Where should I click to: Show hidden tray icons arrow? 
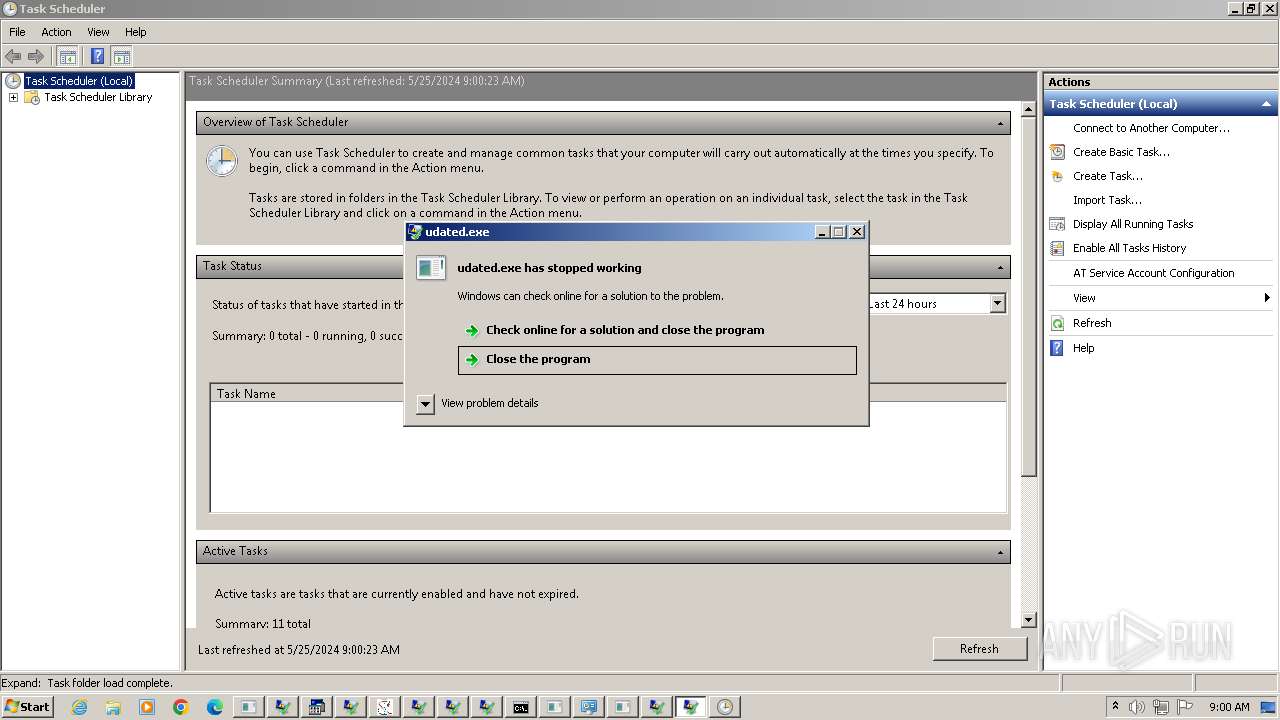click(1116, 706)
